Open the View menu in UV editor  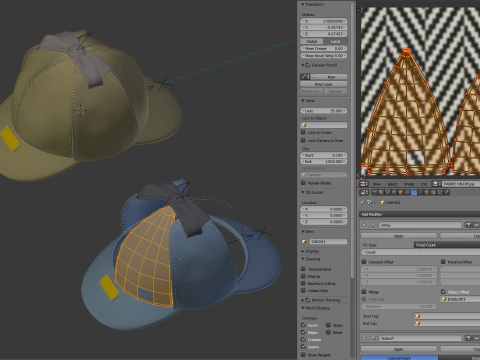point(377,184)
